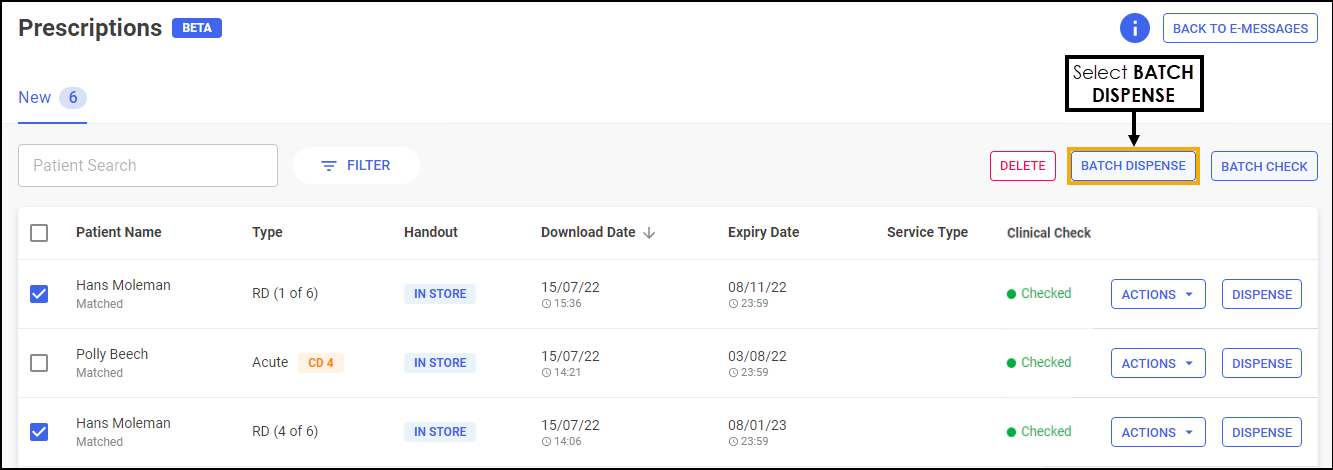
Task: Click the BETA badge beside Prescriptions
Action: pyautogui.click(x=197, y=28)
